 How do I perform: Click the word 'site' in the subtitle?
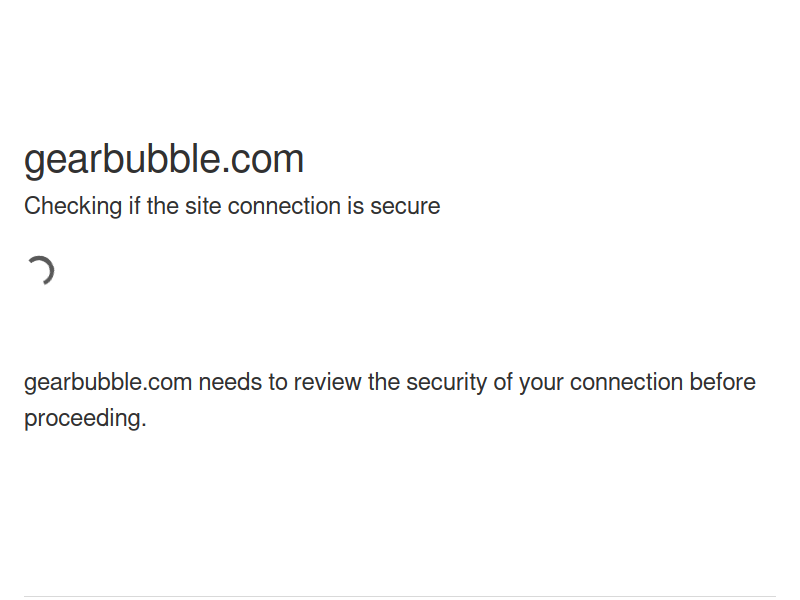(x=203, y=207)
